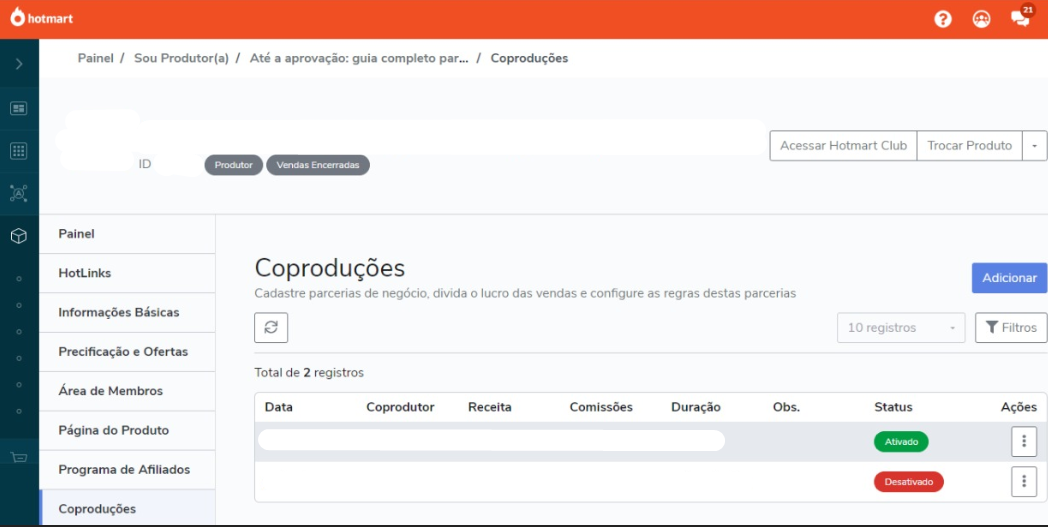Go to Sou Produtor(a) breadcrumb
The image size is (1048, 527).
[x=181, y=58]
